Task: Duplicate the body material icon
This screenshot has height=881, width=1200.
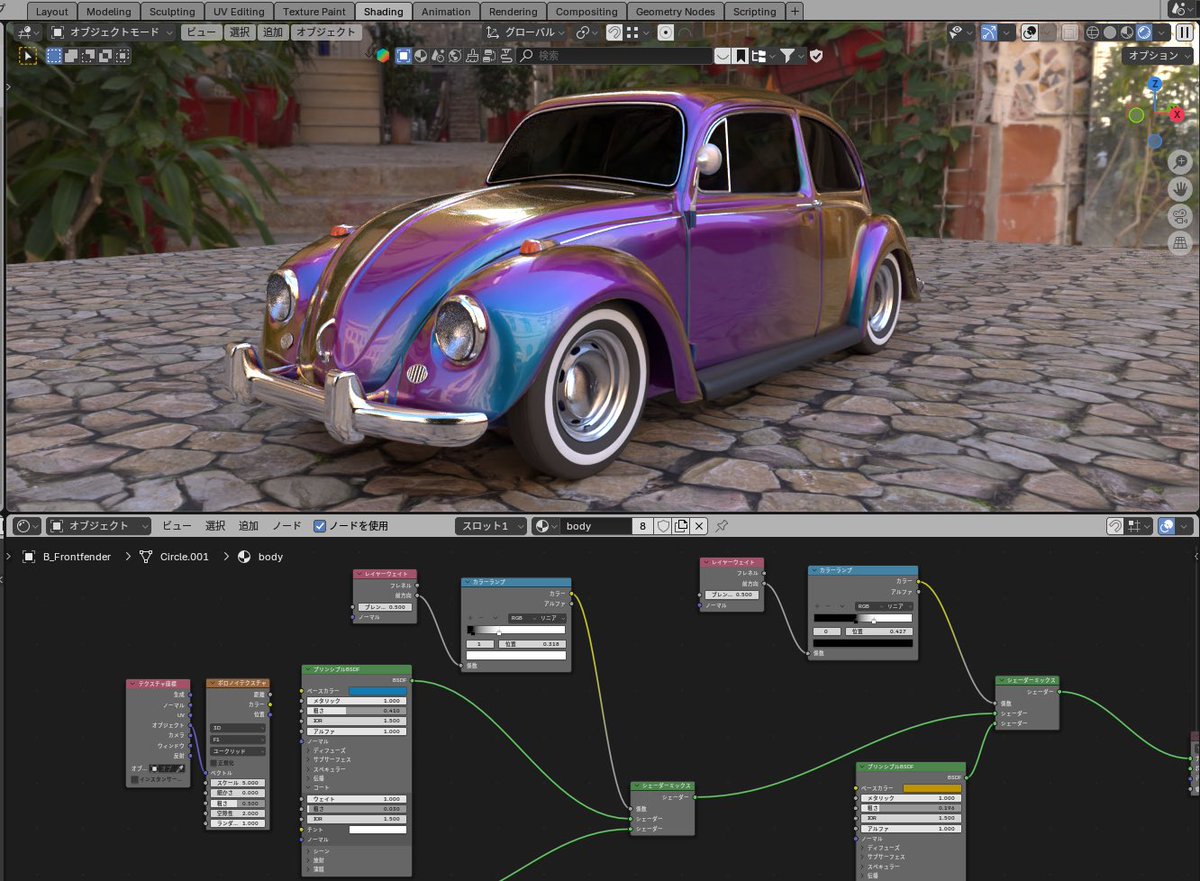Action: click(681, 526)
